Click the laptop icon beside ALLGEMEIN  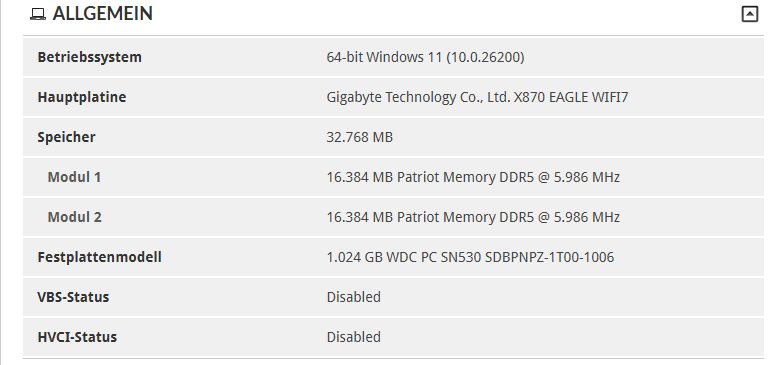pos(38,14)
